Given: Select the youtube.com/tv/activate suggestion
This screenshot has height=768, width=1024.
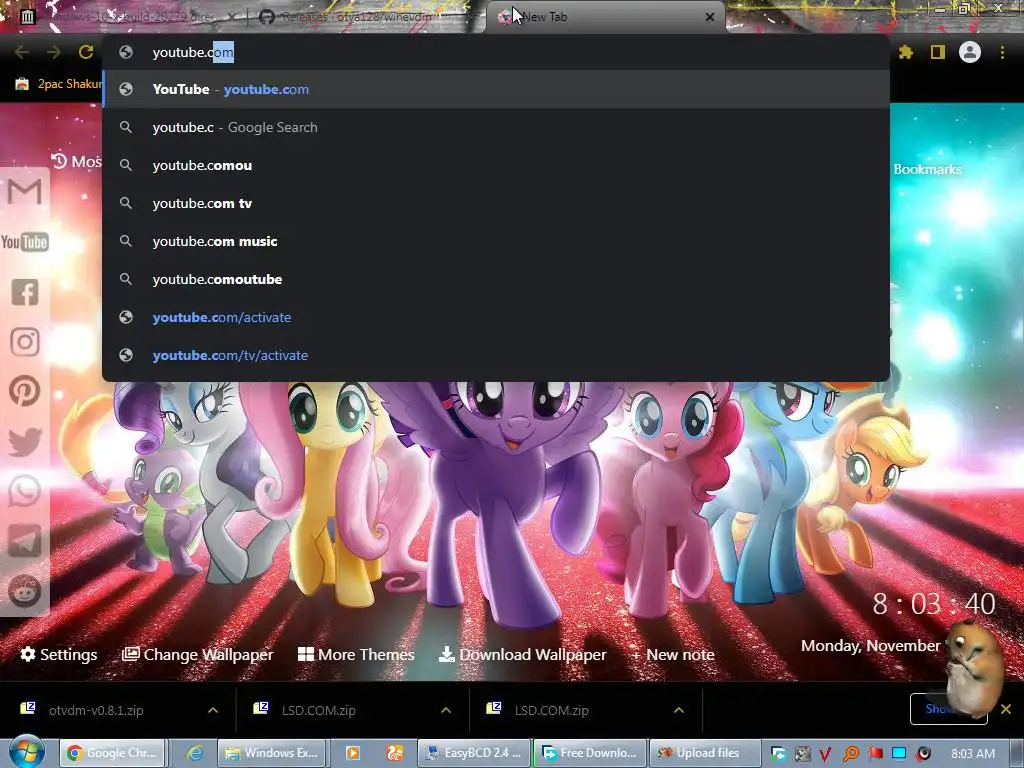Looking at the screenshot, I should click(496, 355).
